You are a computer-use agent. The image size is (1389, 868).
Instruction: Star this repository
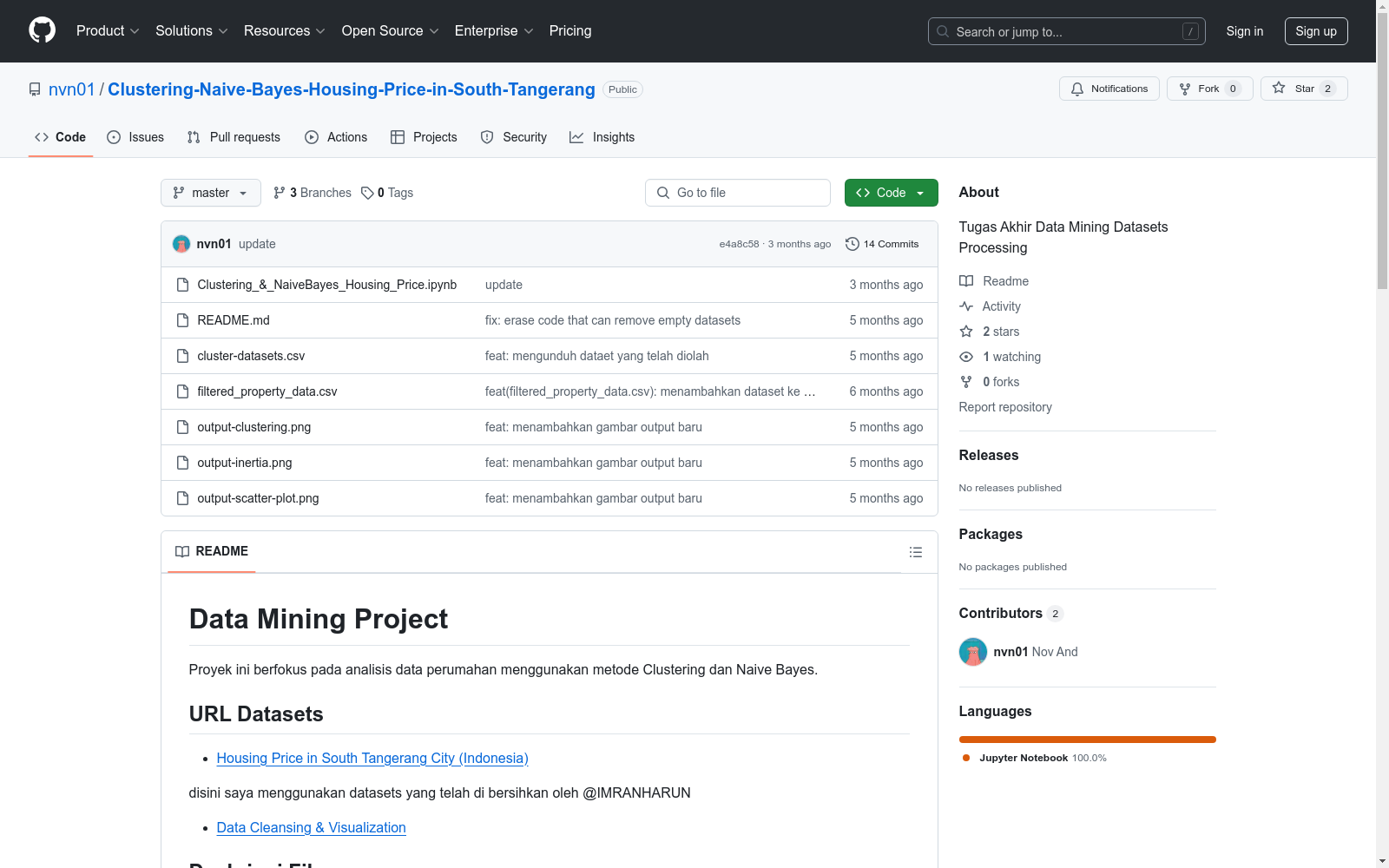(1303, 89)
